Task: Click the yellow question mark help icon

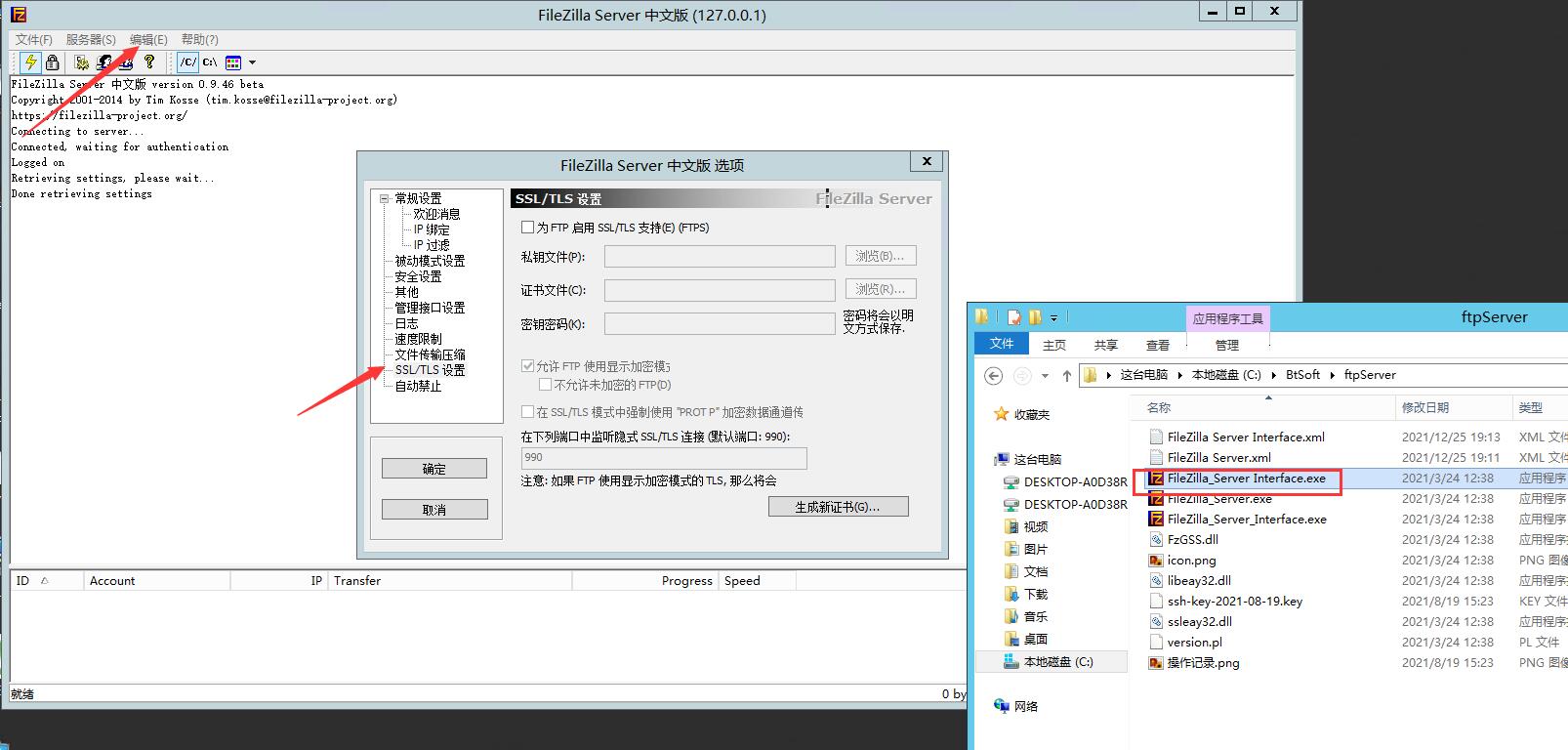Action: click(149, 62)
